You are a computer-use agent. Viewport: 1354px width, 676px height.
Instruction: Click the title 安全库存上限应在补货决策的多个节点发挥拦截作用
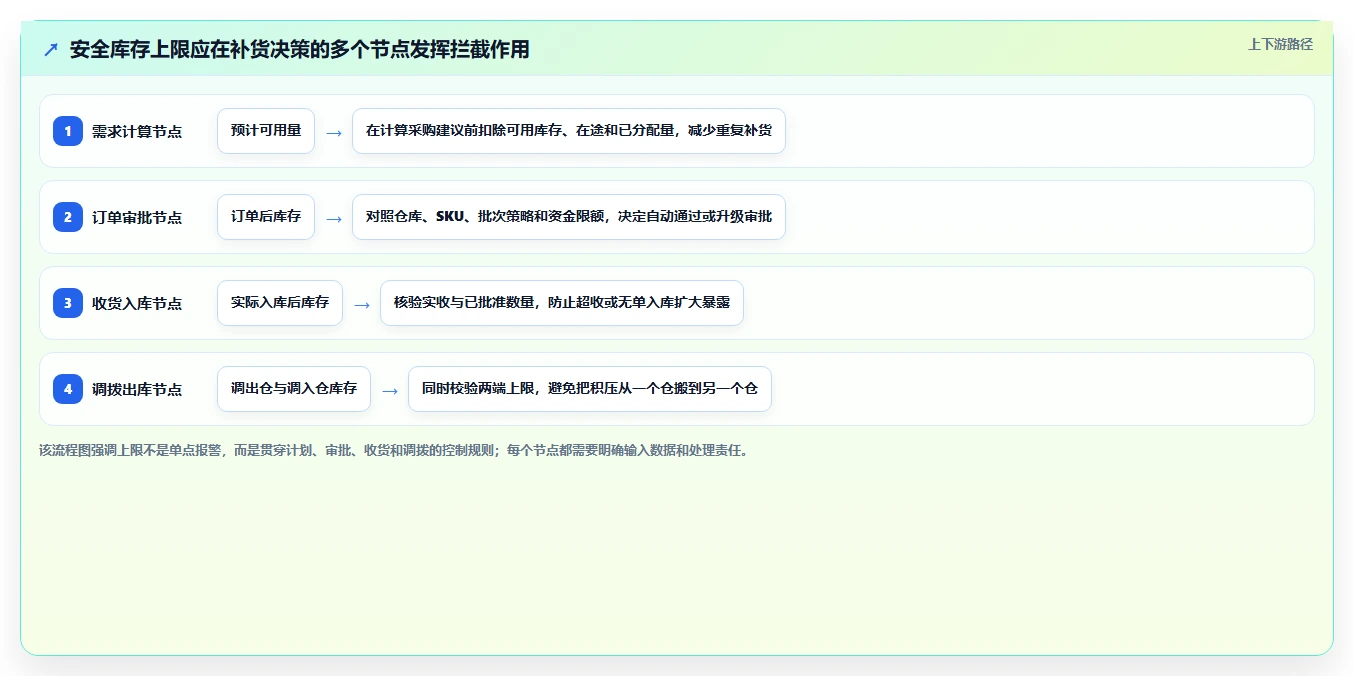coord(300,49)
